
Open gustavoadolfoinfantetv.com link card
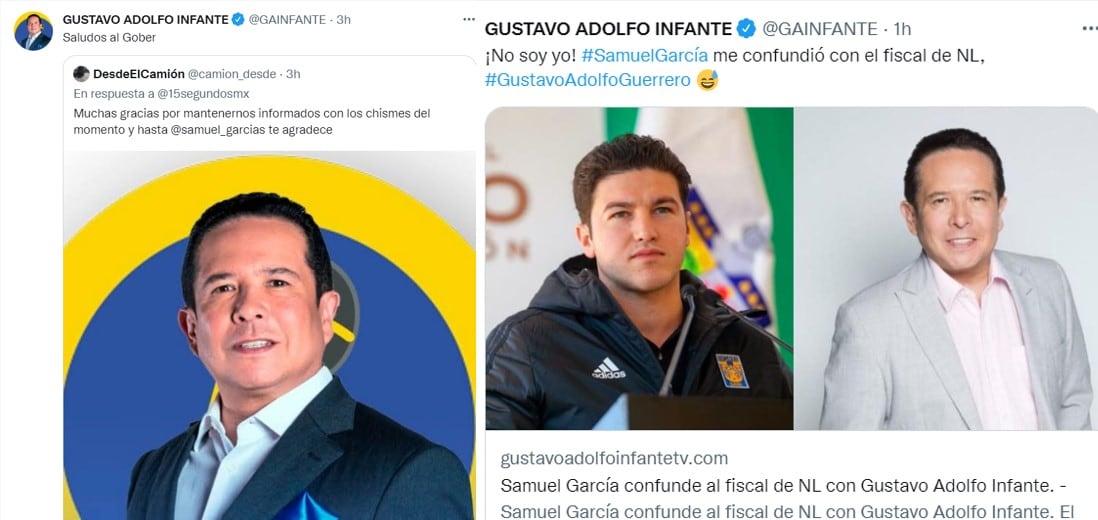[791, 484]
